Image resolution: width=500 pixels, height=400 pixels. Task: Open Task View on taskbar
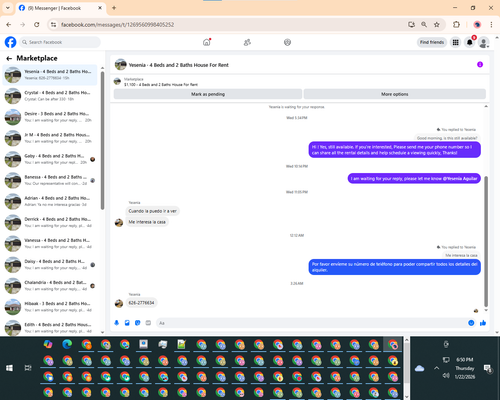[28, 368]
